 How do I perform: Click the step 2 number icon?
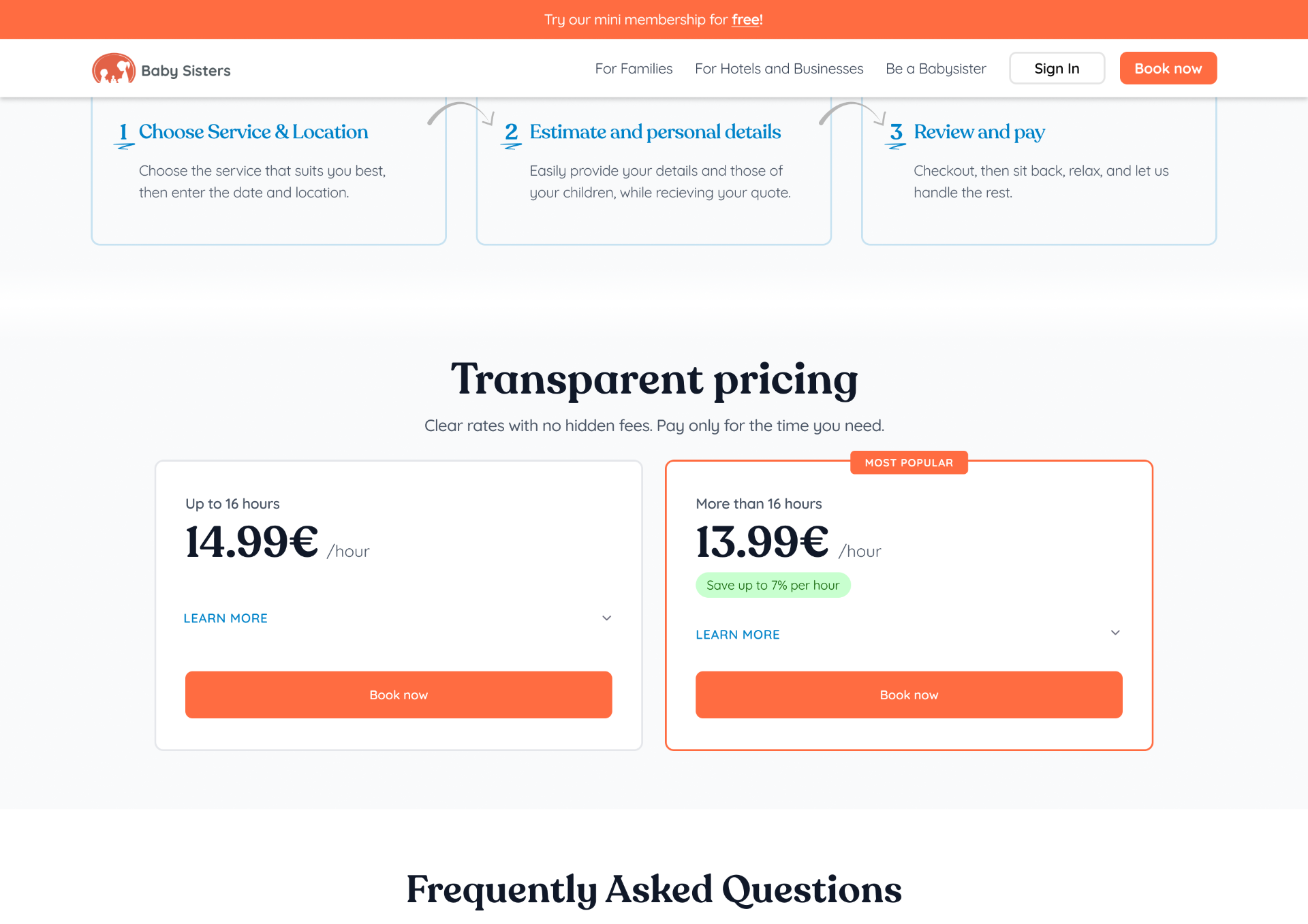coord(511,134)
